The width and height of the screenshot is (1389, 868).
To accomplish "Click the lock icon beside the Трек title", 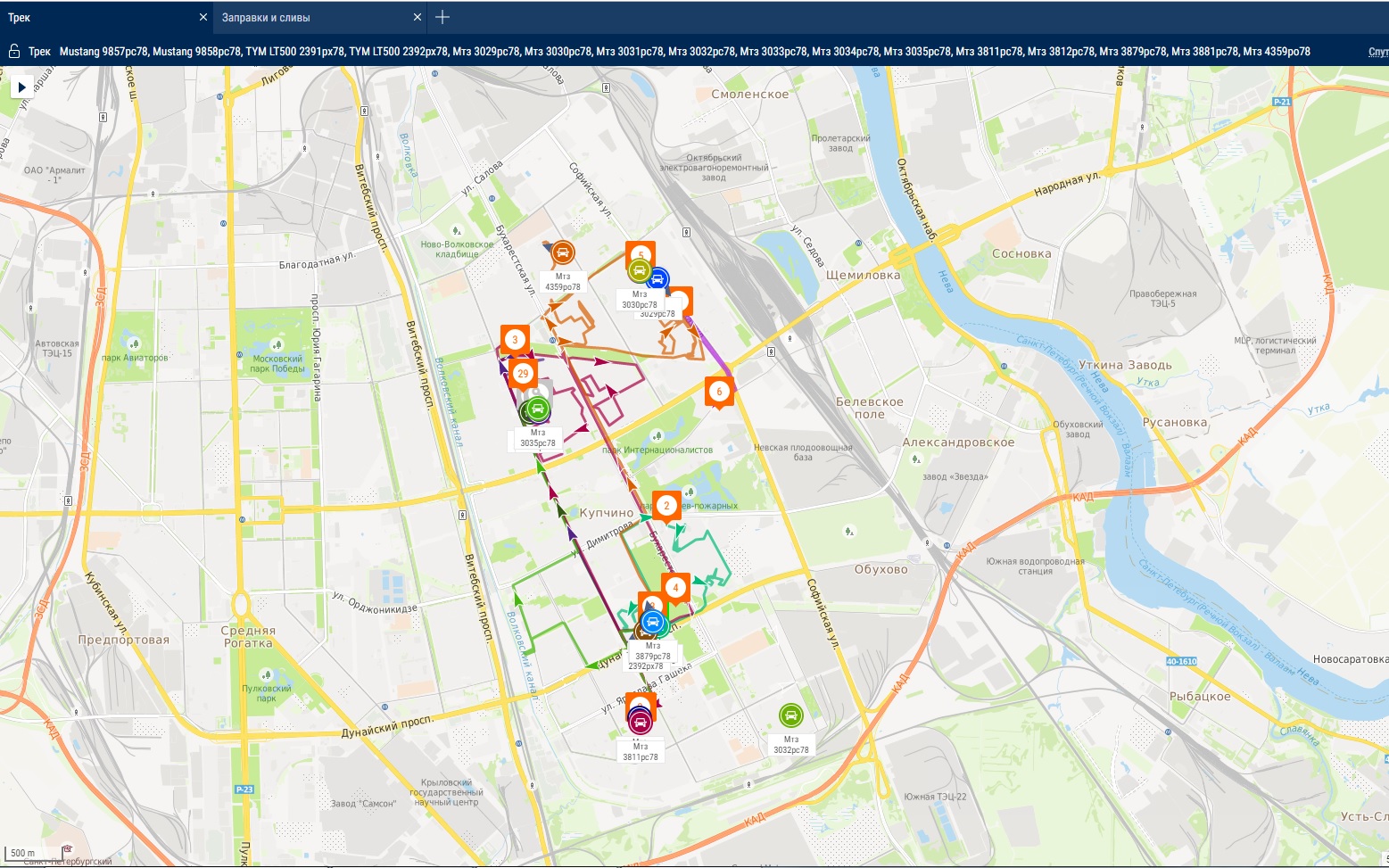I will 14,52.
